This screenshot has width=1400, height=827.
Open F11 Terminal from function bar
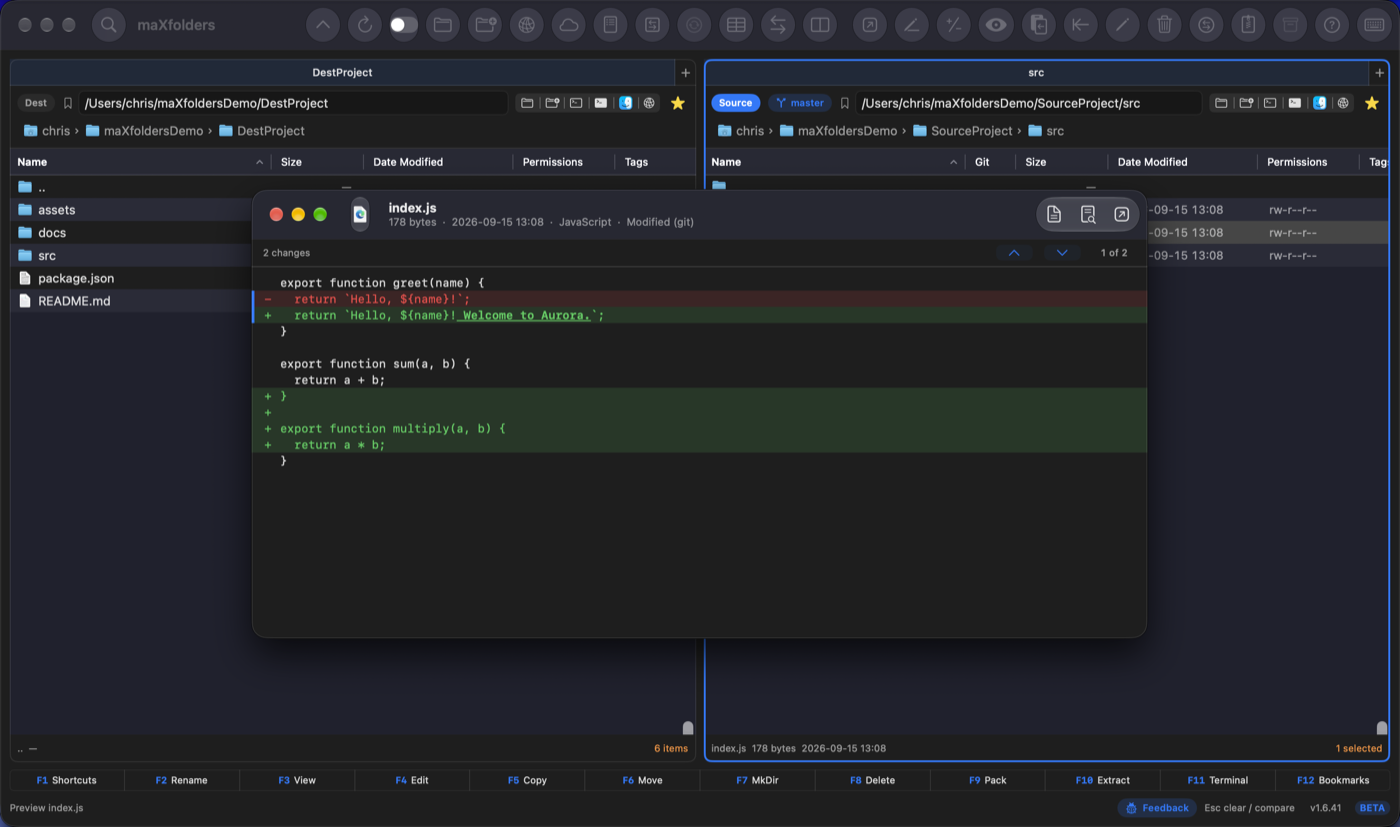pos(1217,780)
